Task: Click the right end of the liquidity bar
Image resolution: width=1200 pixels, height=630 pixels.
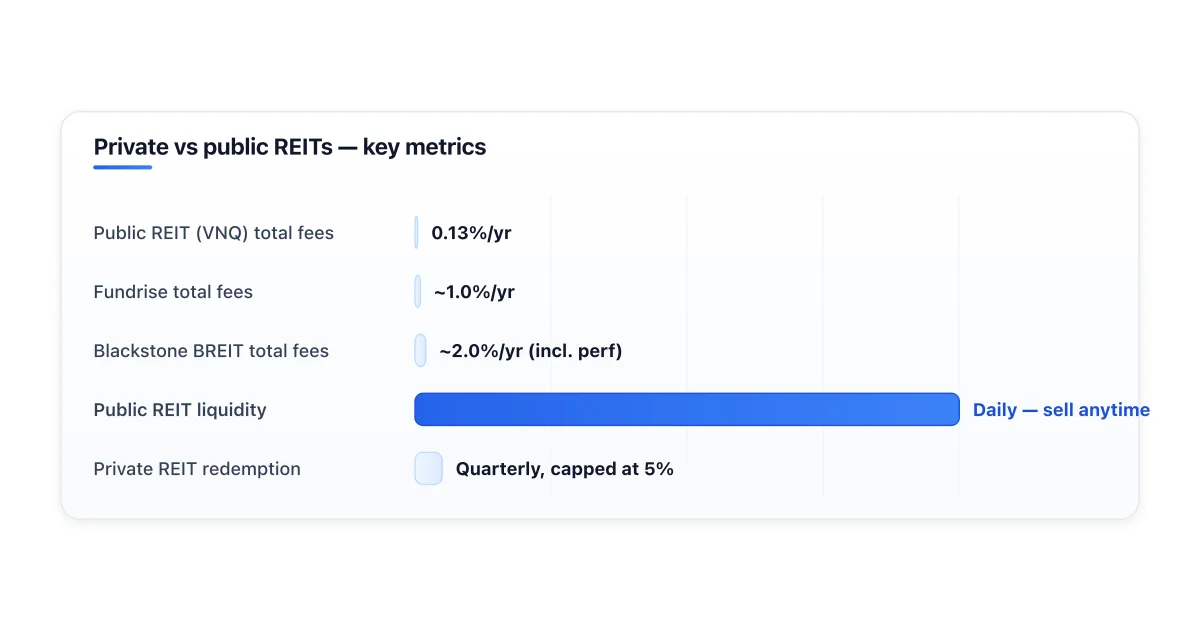Action: point(954,410)
